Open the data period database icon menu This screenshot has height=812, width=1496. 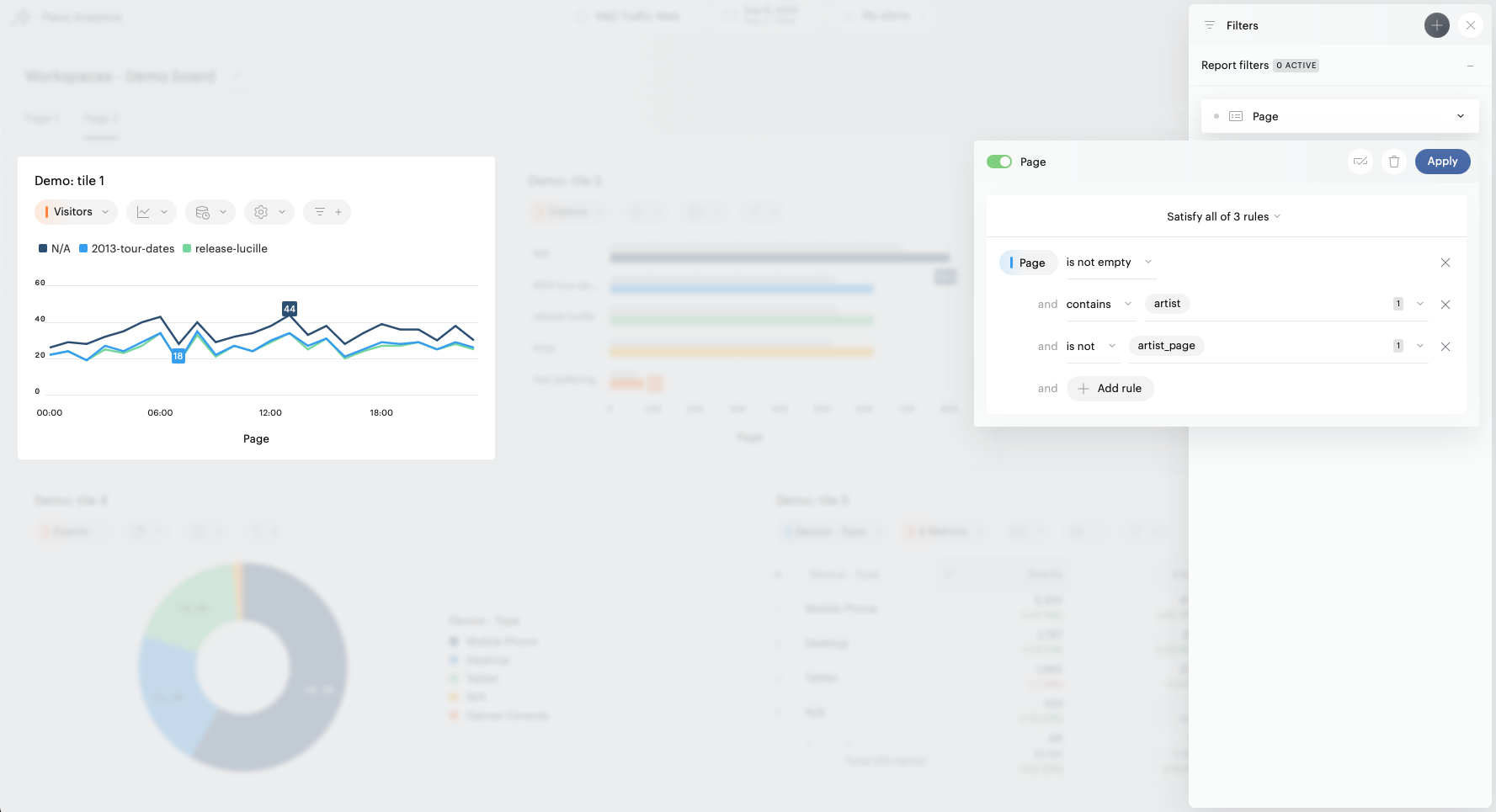(210, 212)
